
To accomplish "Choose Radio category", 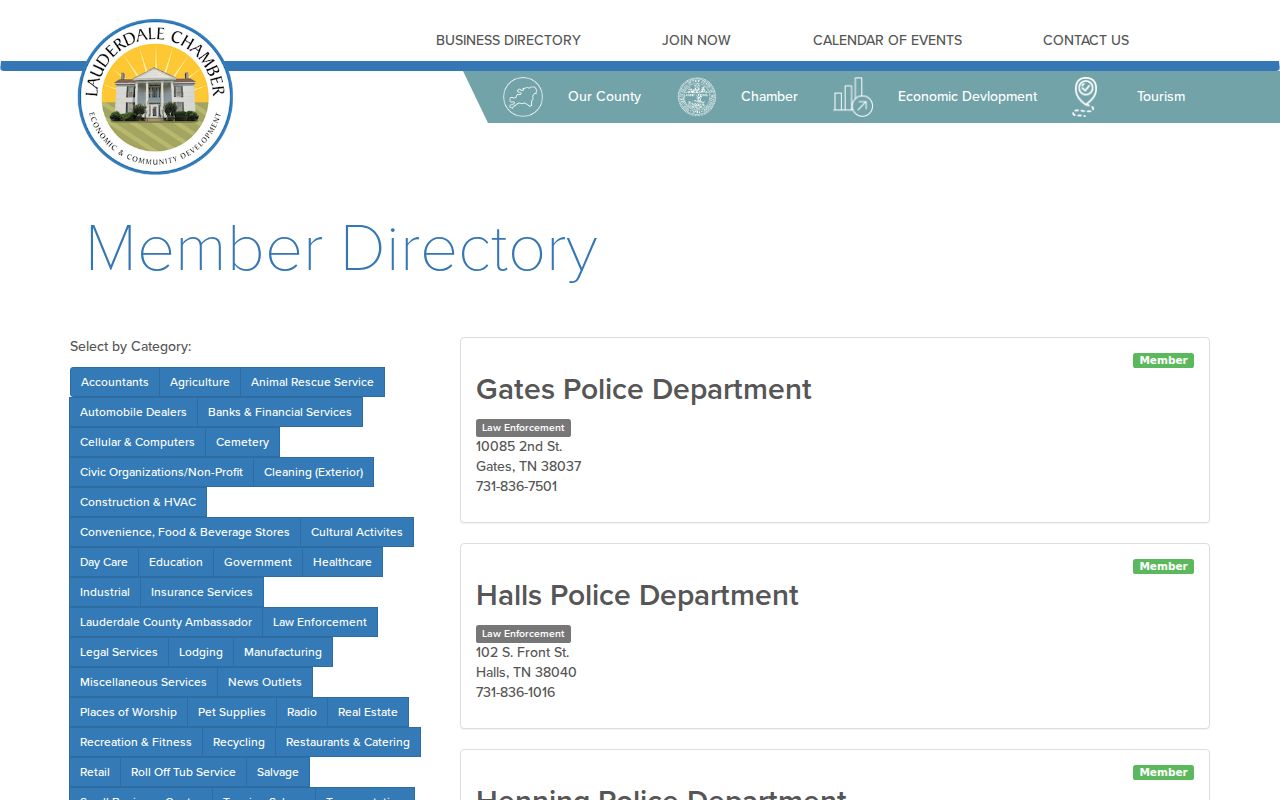I will click(302, 712).
